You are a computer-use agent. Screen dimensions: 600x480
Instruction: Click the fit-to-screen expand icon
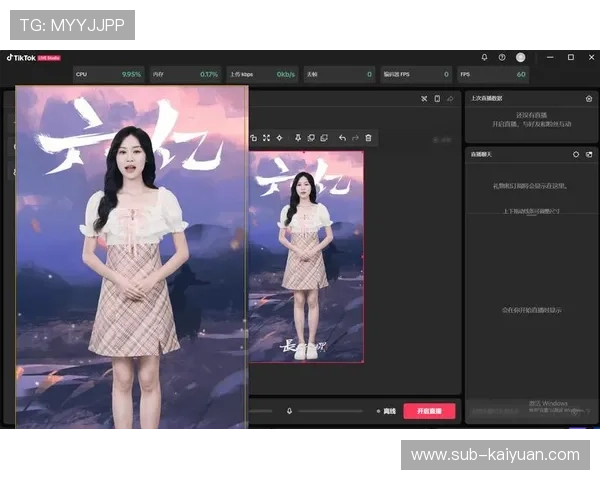266,137
